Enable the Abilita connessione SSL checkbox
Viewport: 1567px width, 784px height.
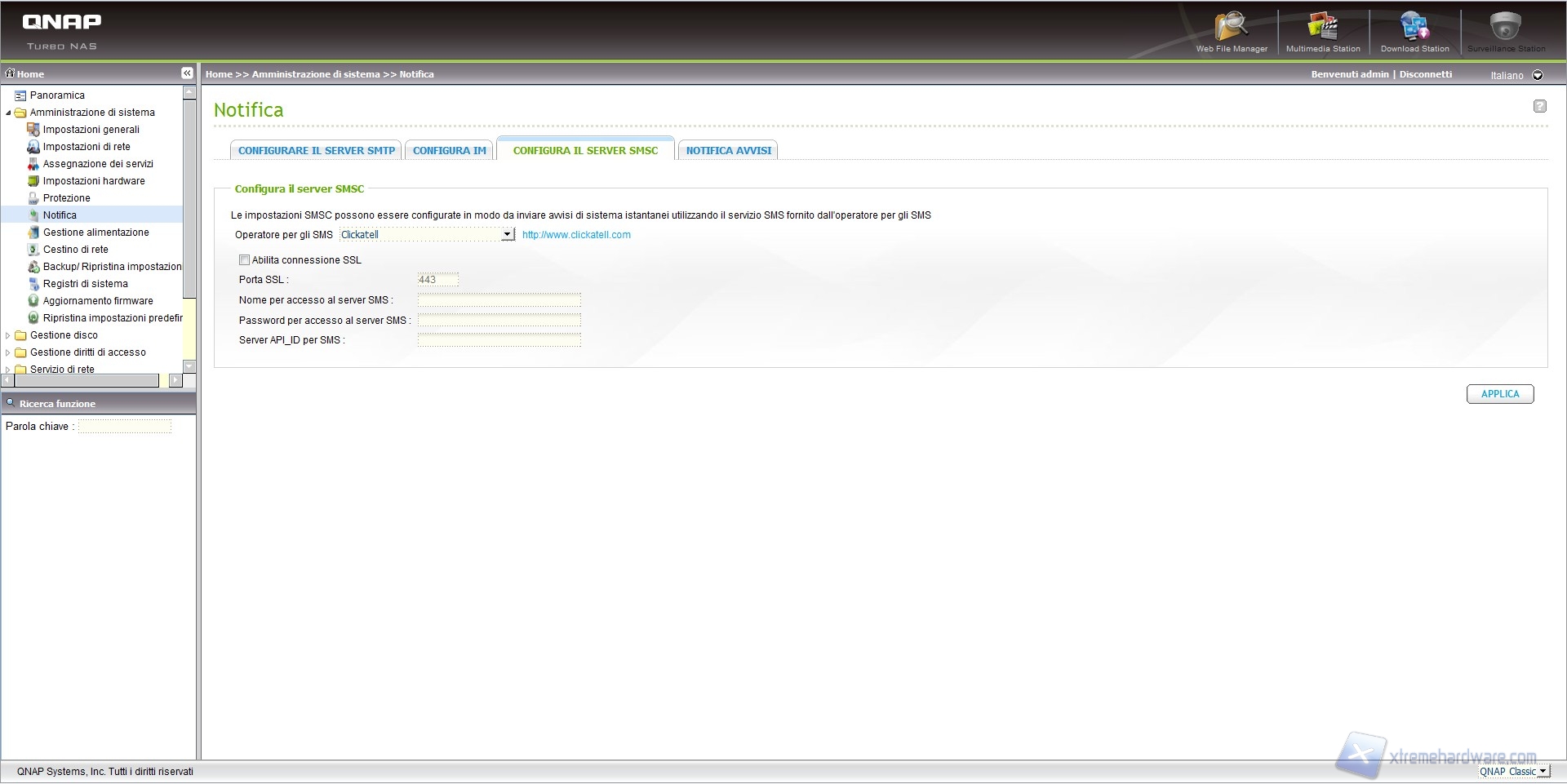pyautogui.click(x=244, y=260)
